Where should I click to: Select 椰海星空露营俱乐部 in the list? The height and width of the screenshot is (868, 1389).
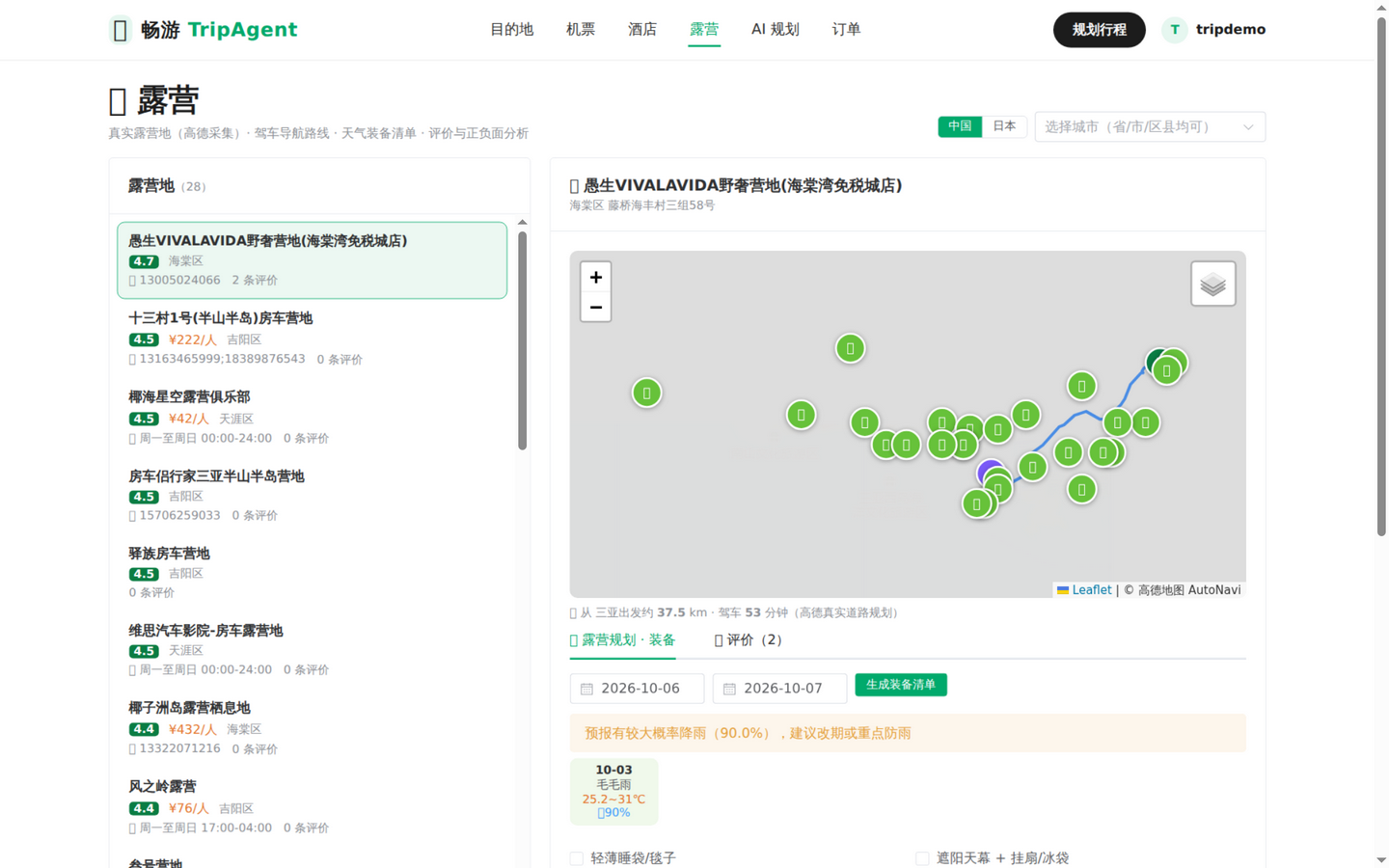[313, 418]
